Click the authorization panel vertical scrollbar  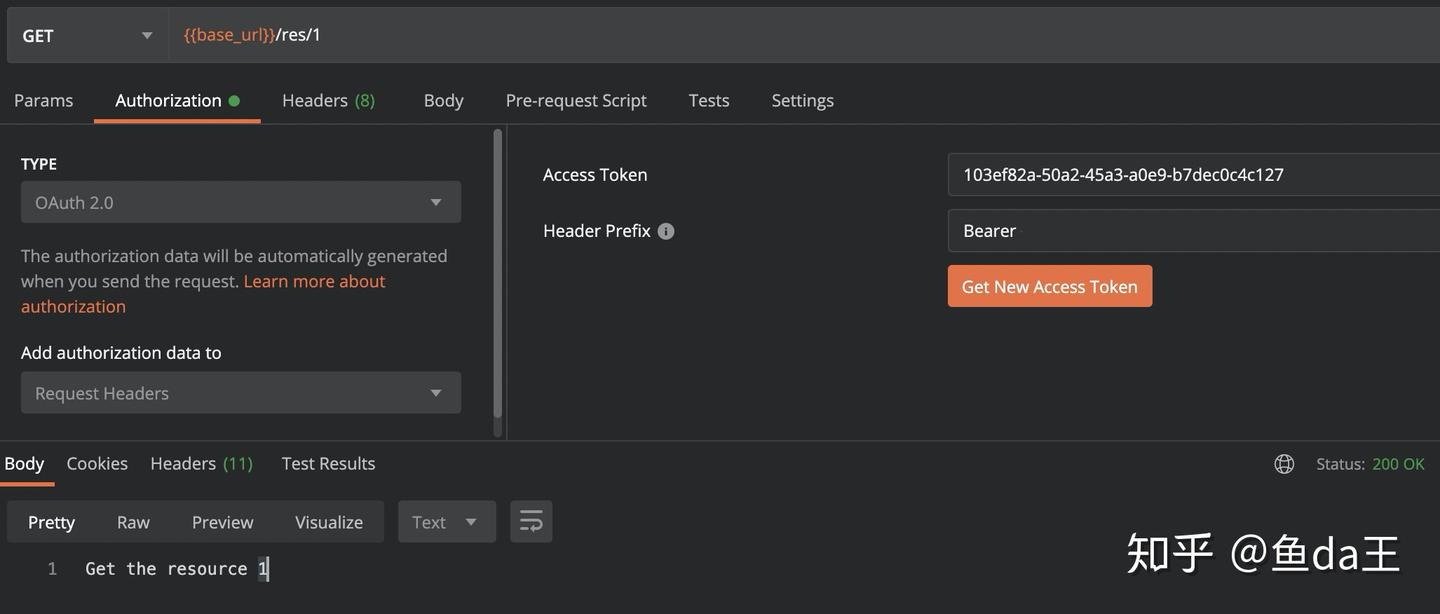[x=498, y=280]
